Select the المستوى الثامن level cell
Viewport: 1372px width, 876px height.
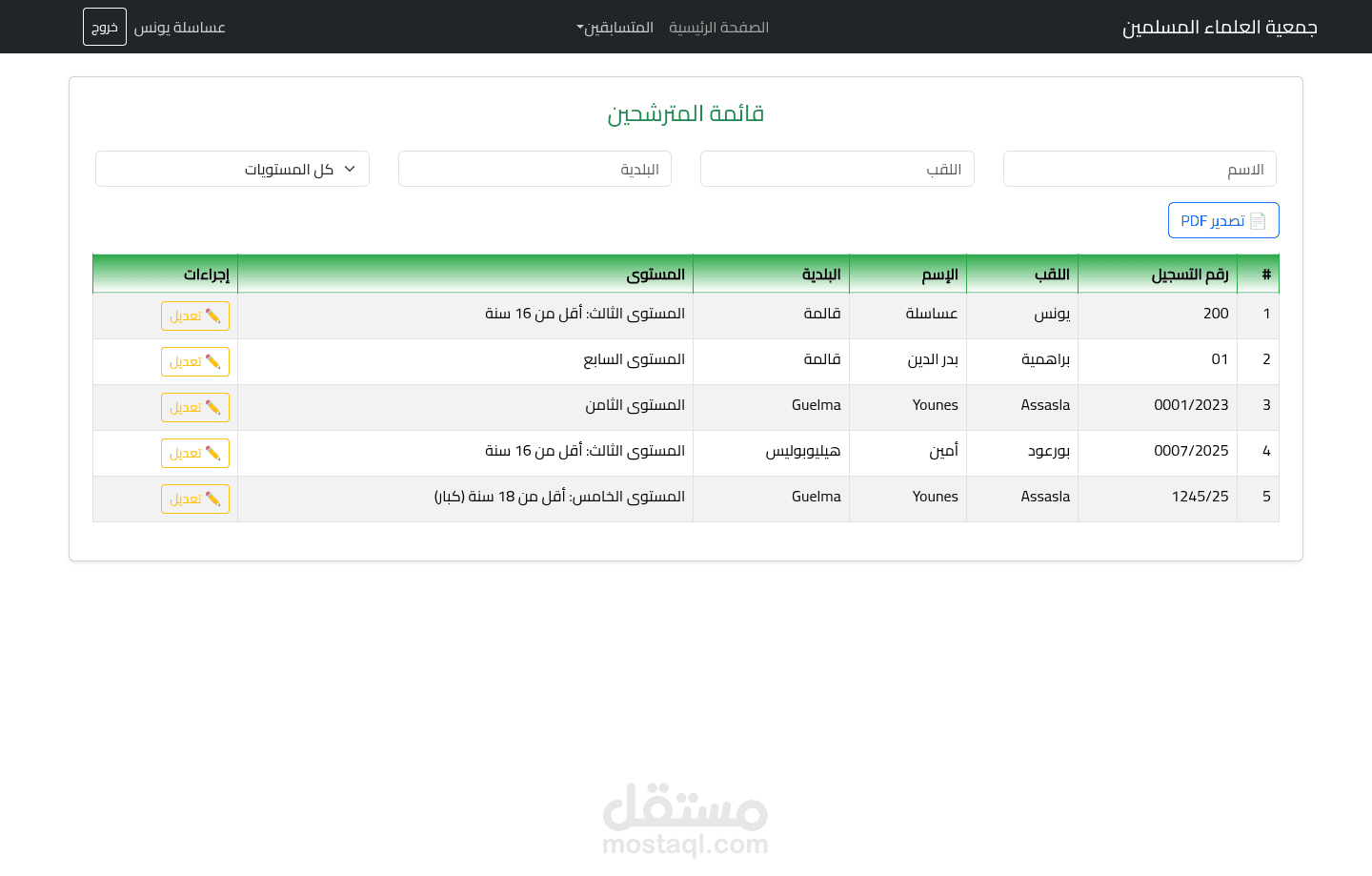pos(466,407)
